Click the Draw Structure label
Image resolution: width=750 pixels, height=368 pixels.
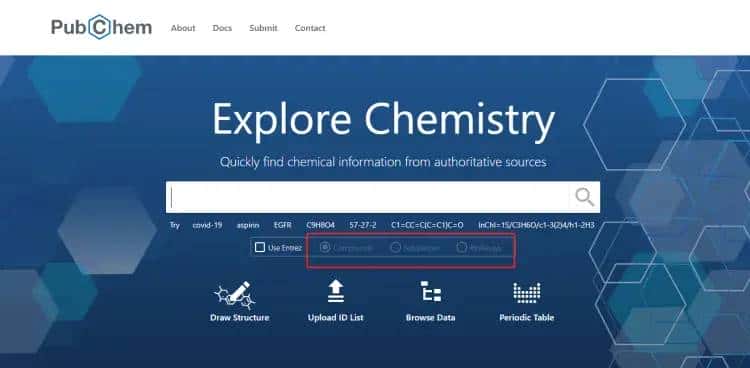239,317
